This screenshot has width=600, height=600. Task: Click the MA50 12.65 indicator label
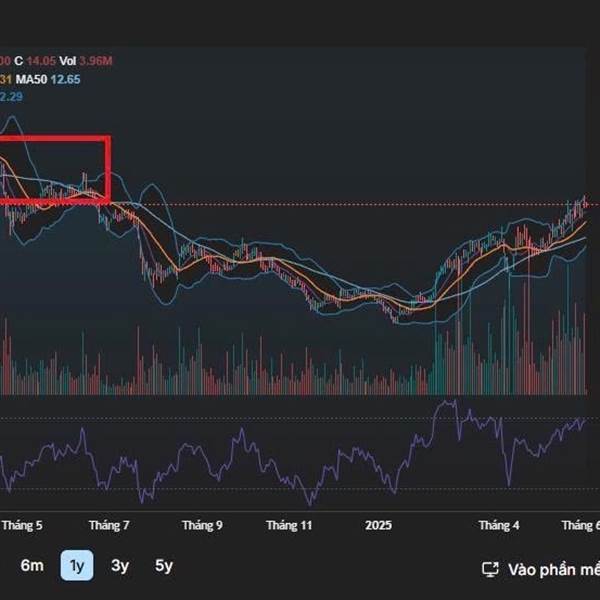tap(48, 80)
